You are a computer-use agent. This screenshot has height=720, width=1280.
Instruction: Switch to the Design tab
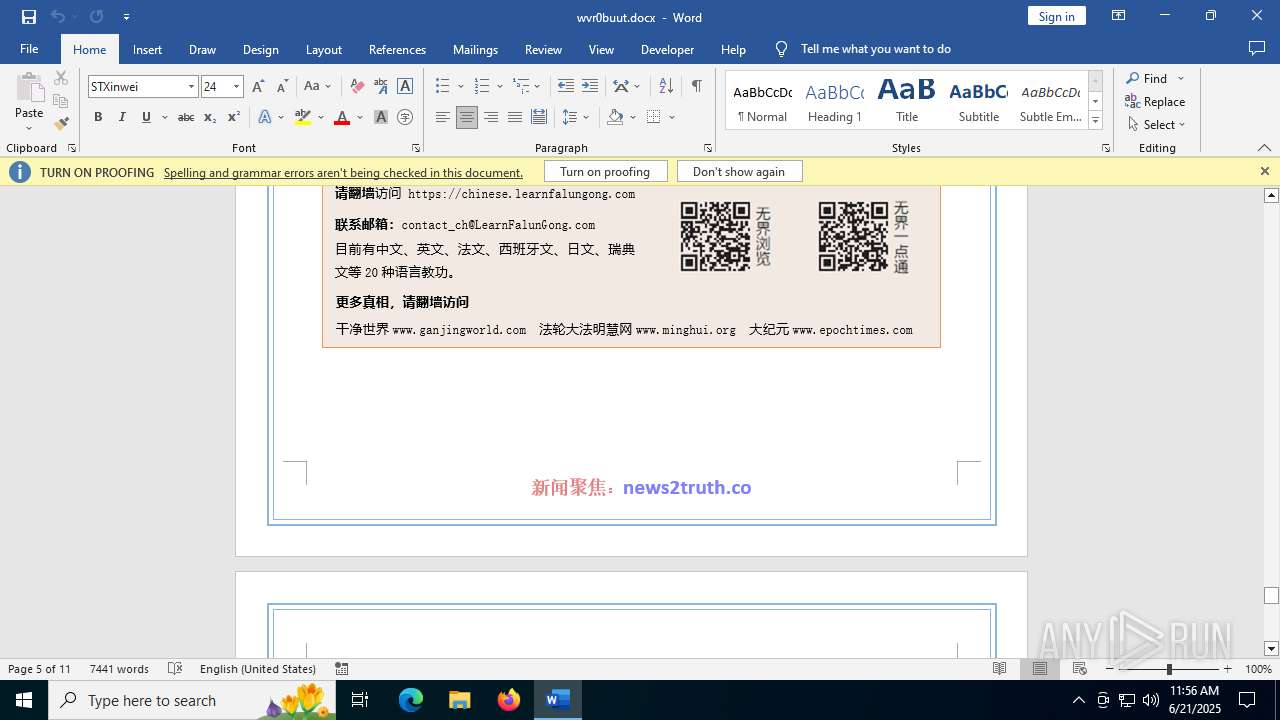coord(261,49)
